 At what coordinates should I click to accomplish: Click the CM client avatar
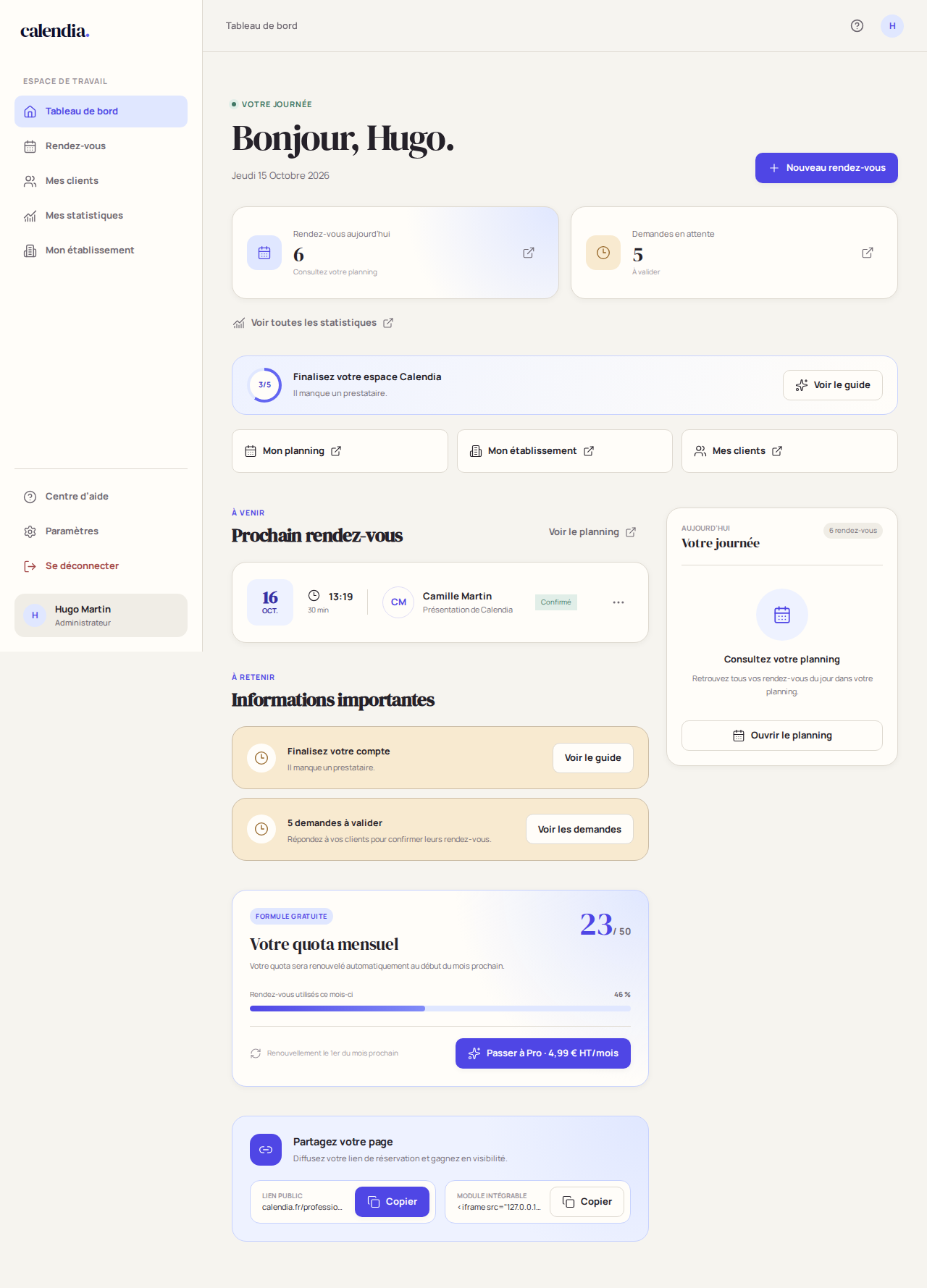coord(398,602)
